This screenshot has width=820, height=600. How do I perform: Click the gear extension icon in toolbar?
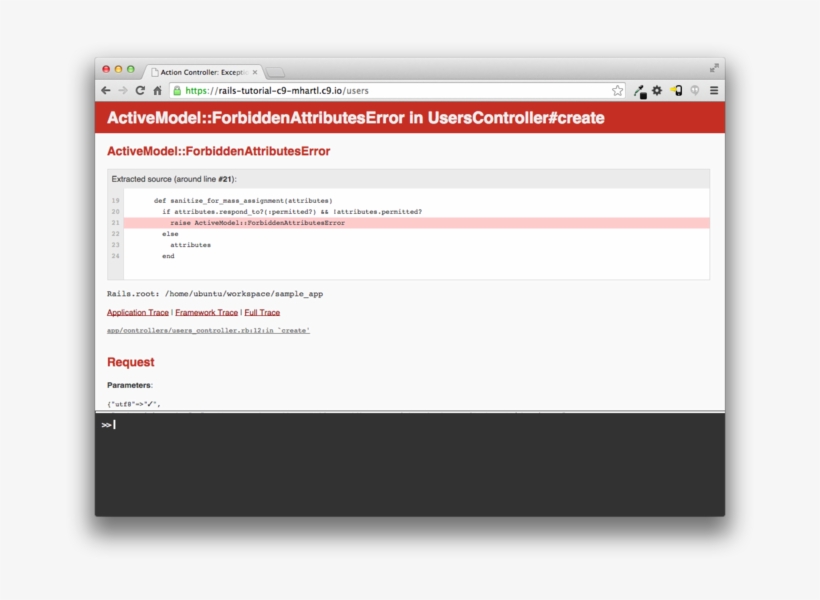[x=657, y=91]
